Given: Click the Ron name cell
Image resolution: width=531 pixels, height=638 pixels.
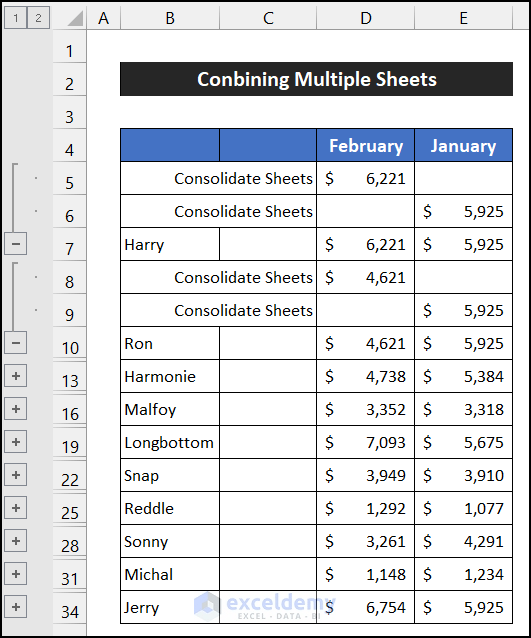Looking at the screenshot, I should (170, 343).
